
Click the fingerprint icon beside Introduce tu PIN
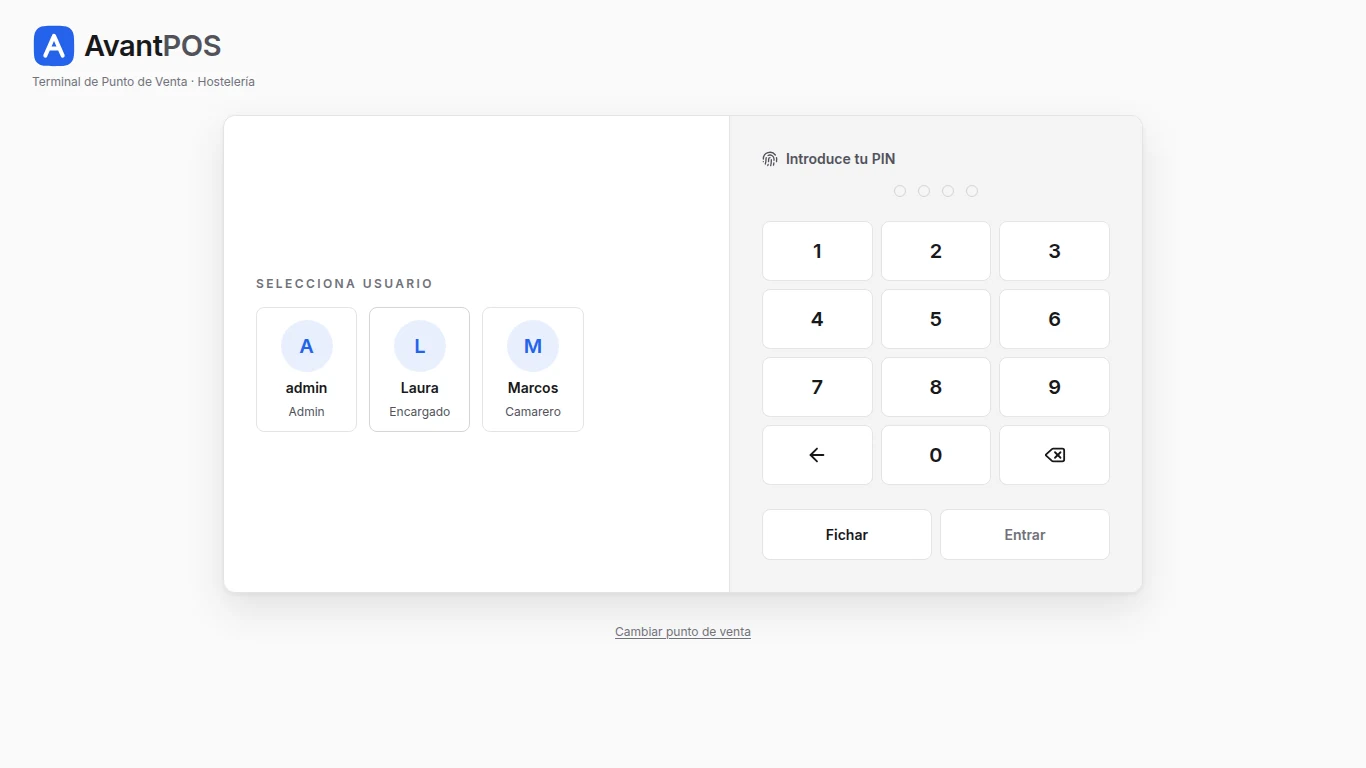pos(770,159)
